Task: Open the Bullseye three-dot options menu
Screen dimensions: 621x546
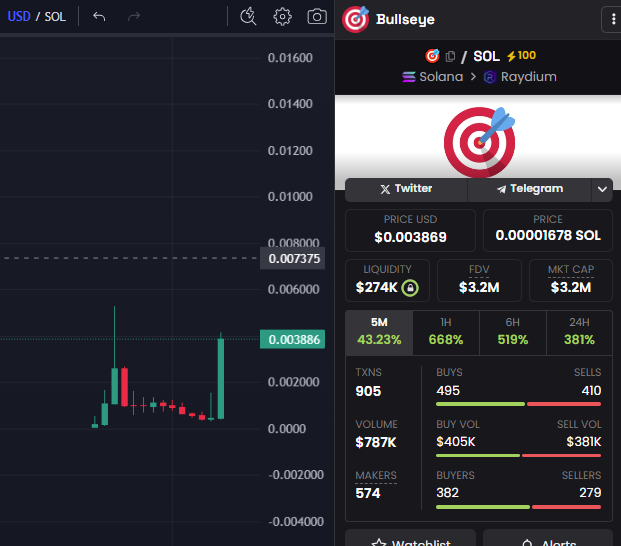Action: click(613, 19)
